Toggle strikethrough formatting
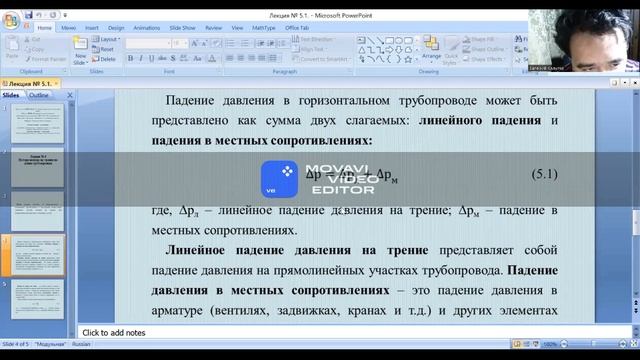The image size is (640, 360). tap(162, 58)
